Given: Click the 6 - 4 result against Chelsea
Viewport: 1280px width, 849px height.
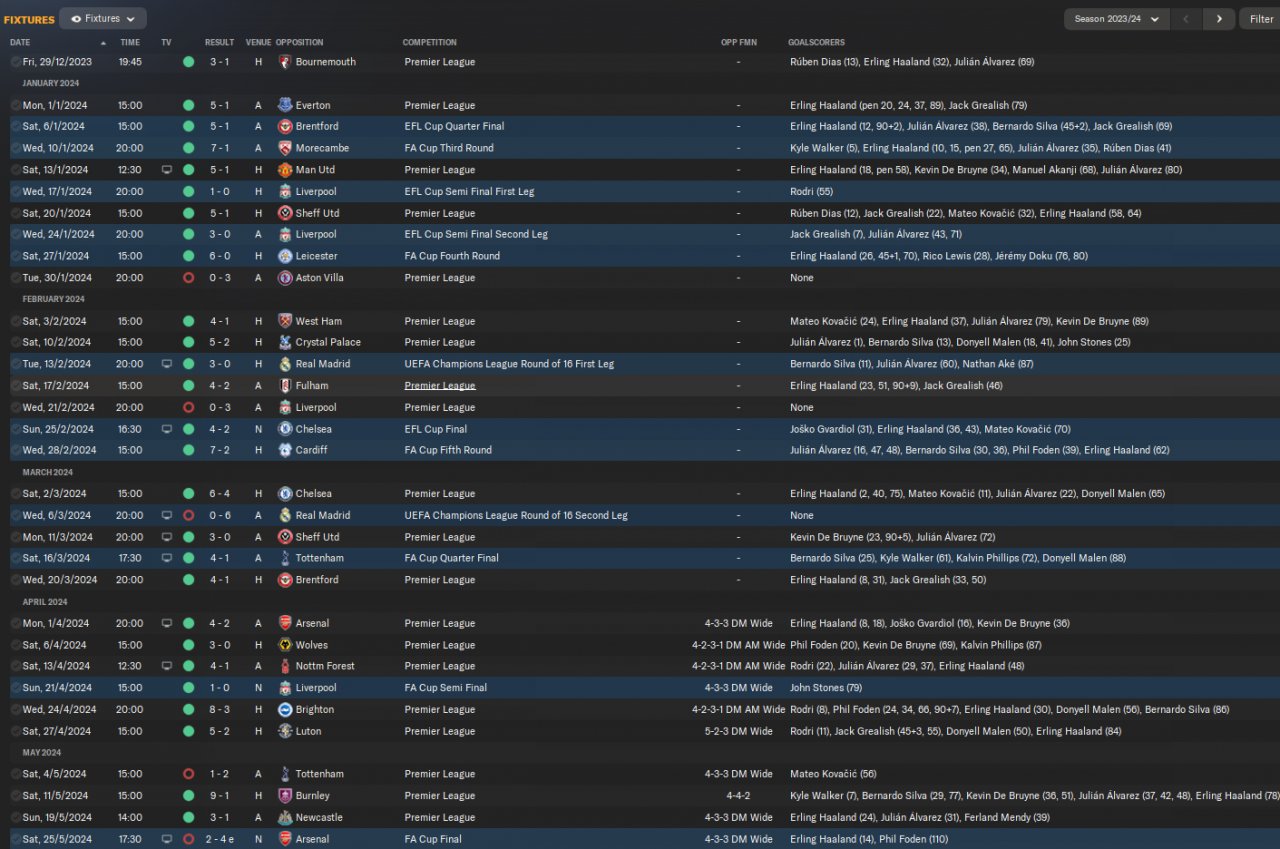Looking at the screenshot, I should click(220, 494).
